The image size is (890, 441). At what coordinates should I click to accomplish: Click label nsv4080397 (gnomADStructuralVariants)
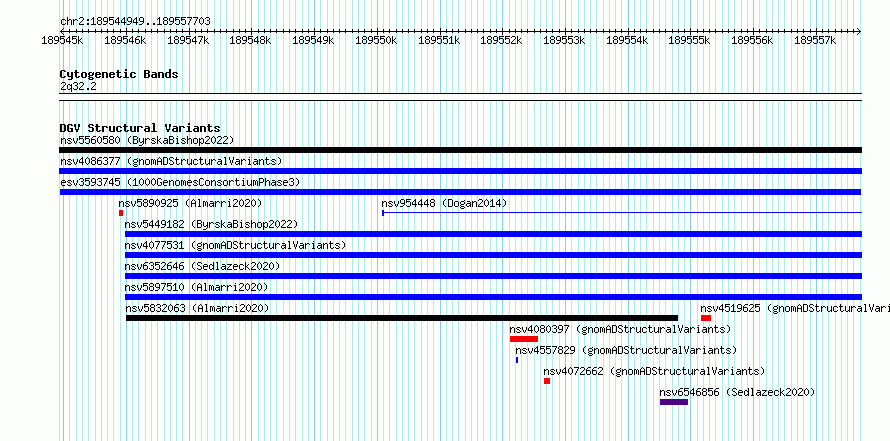pos(620,329)
